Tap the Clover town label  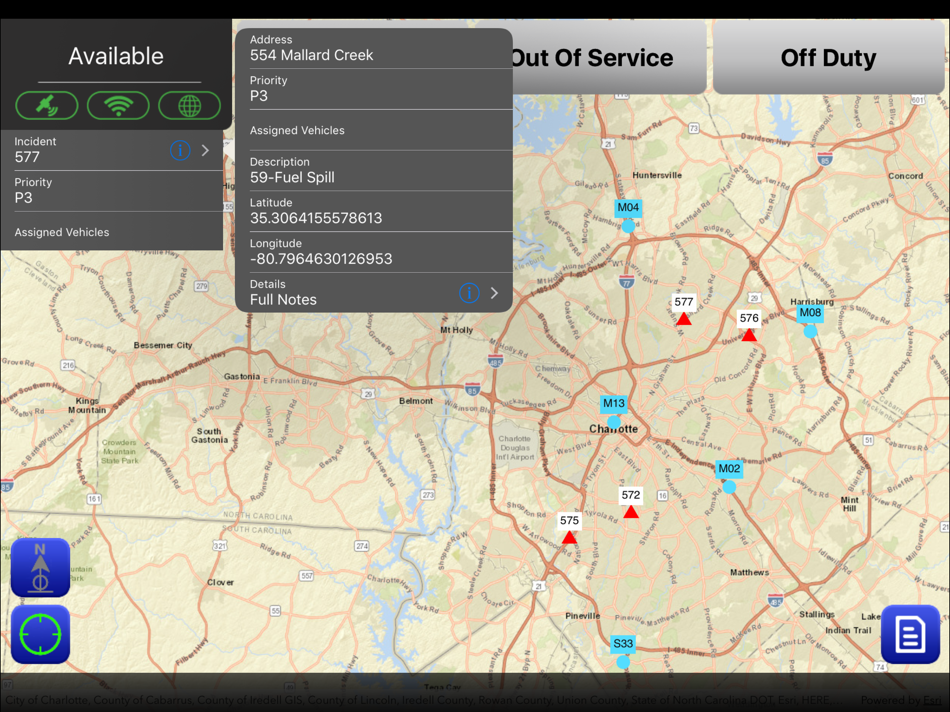(x=220, y=582)
